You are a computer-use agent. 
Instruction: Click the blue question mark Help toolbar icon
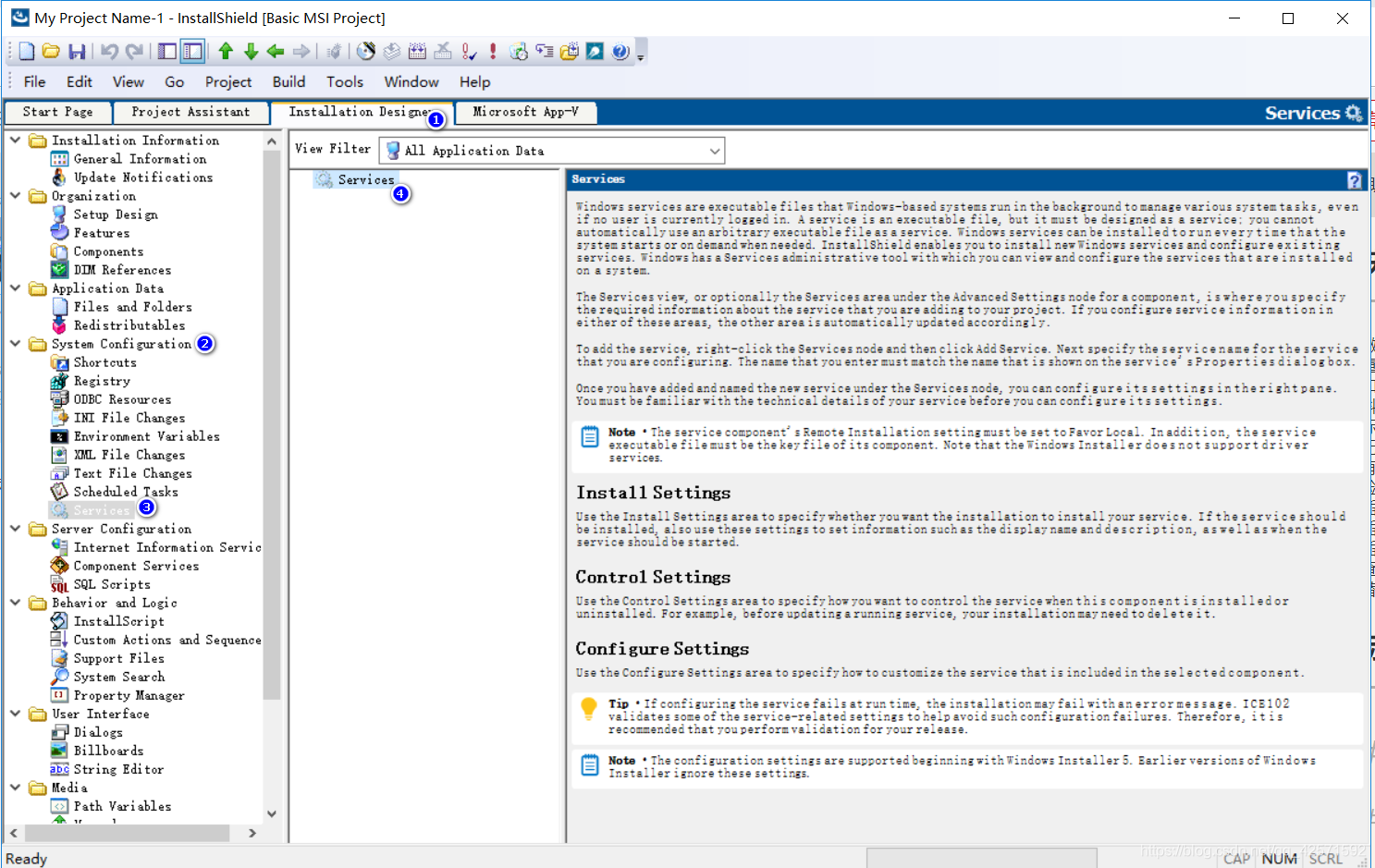(620, 52)
